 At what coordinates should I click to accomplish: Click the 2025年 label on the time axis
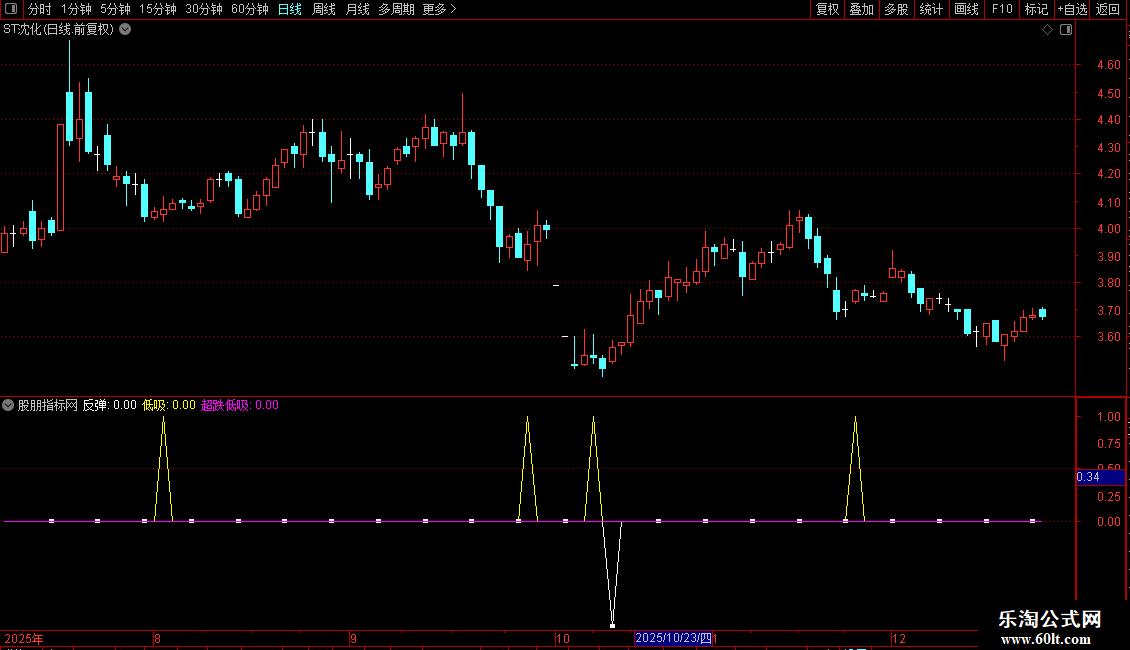point(24,638)
